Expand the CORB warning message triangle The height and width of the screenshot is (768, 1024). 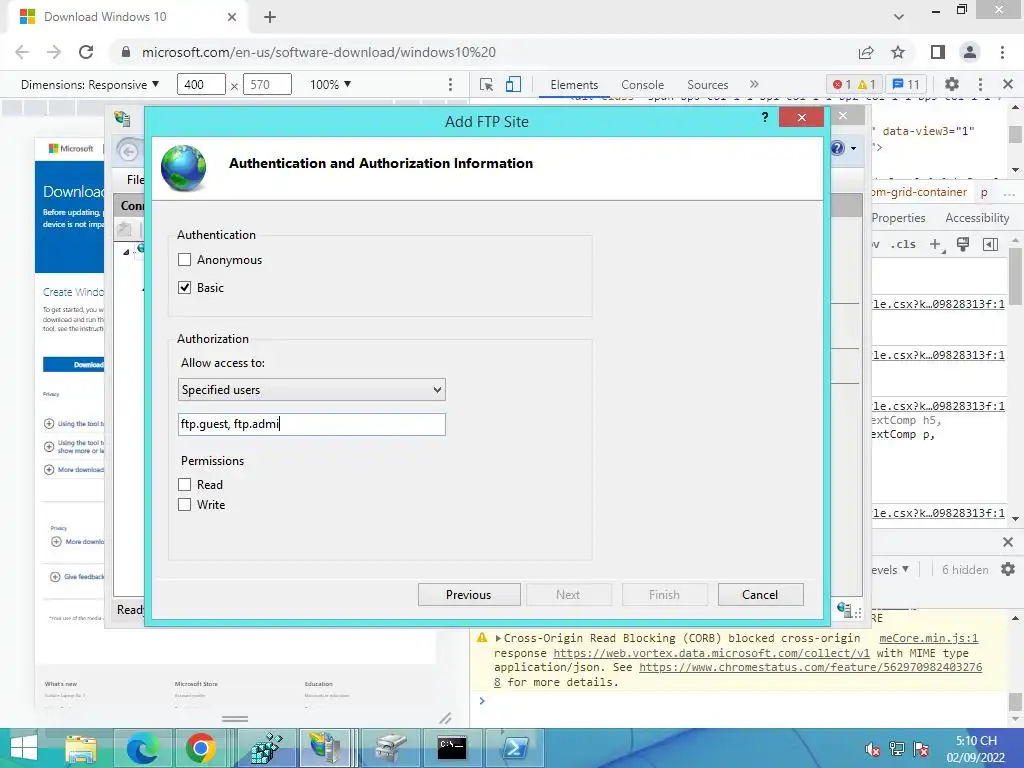[498, 638]
